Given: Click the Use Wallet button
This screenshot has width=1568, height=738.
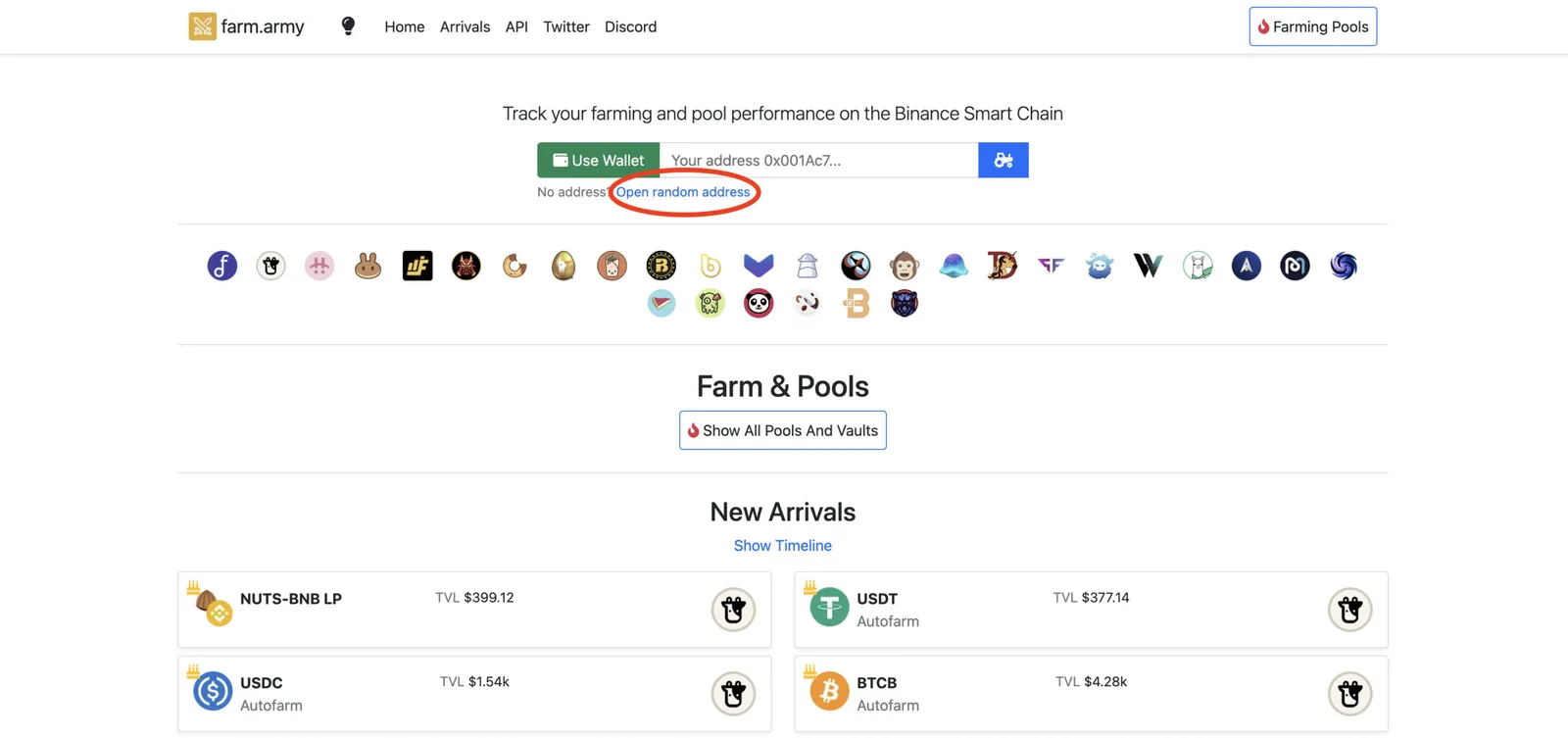Looking at the screenshot, I should click(598, 160).
